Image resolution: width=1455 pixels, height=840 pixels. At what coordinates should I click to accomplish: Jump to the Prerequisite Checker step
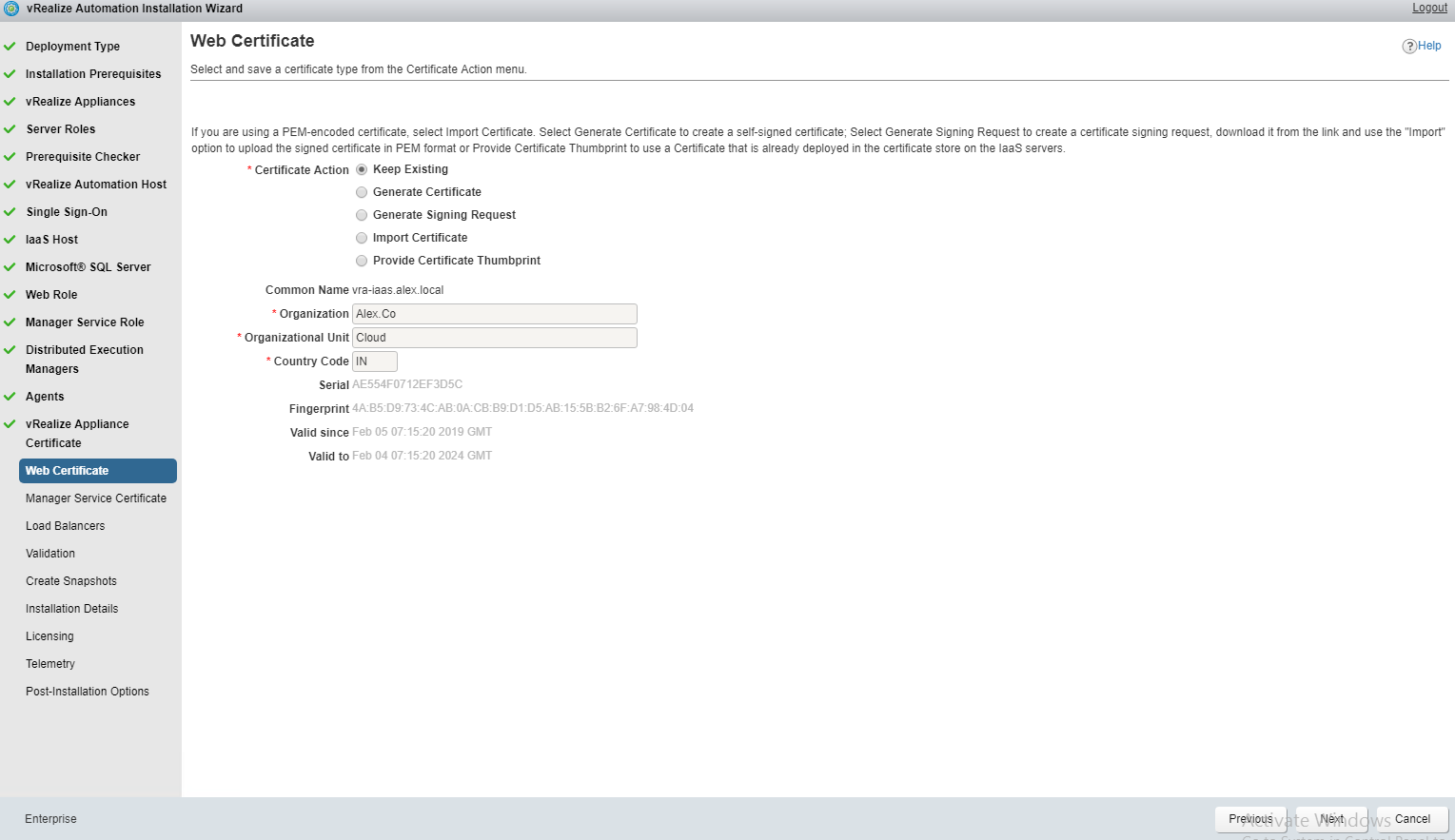[x=83, y=157]
